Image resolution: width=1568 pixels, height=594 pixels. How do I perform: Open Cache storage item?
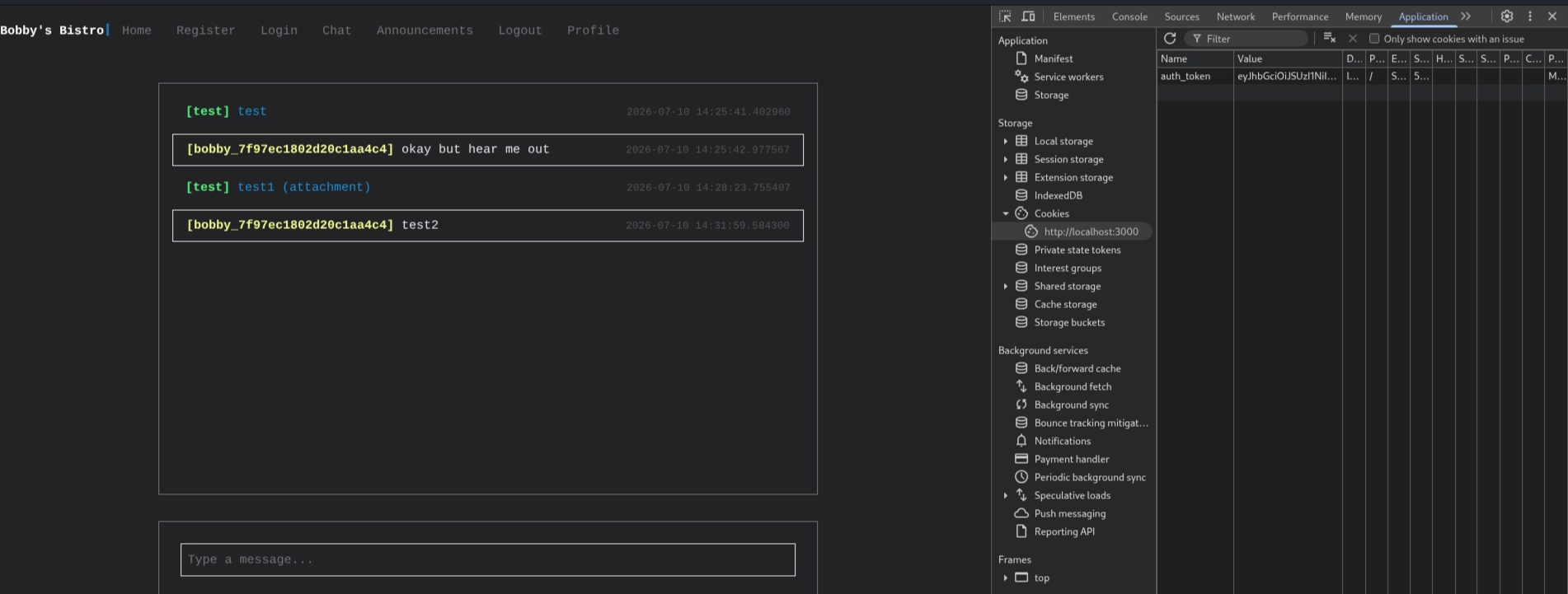coord(1065,304)
